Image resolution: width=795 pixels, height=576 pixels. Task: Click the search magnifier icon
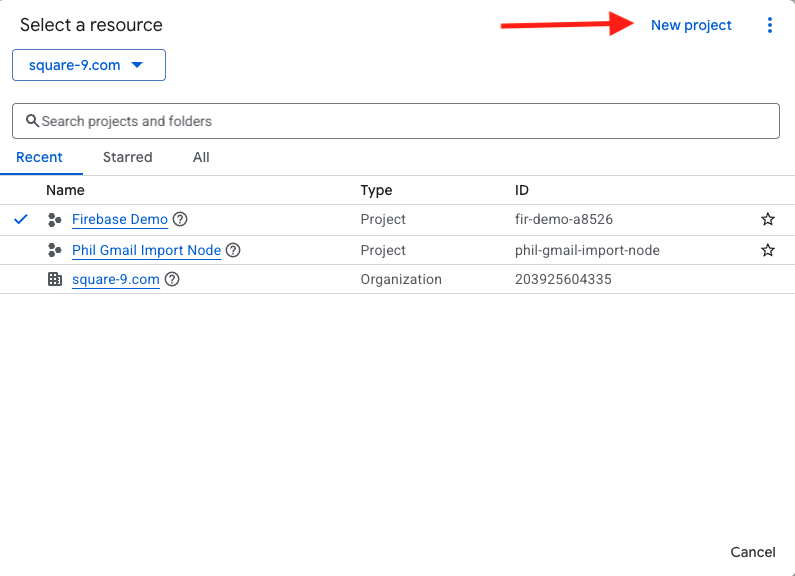tap(32, 121)
